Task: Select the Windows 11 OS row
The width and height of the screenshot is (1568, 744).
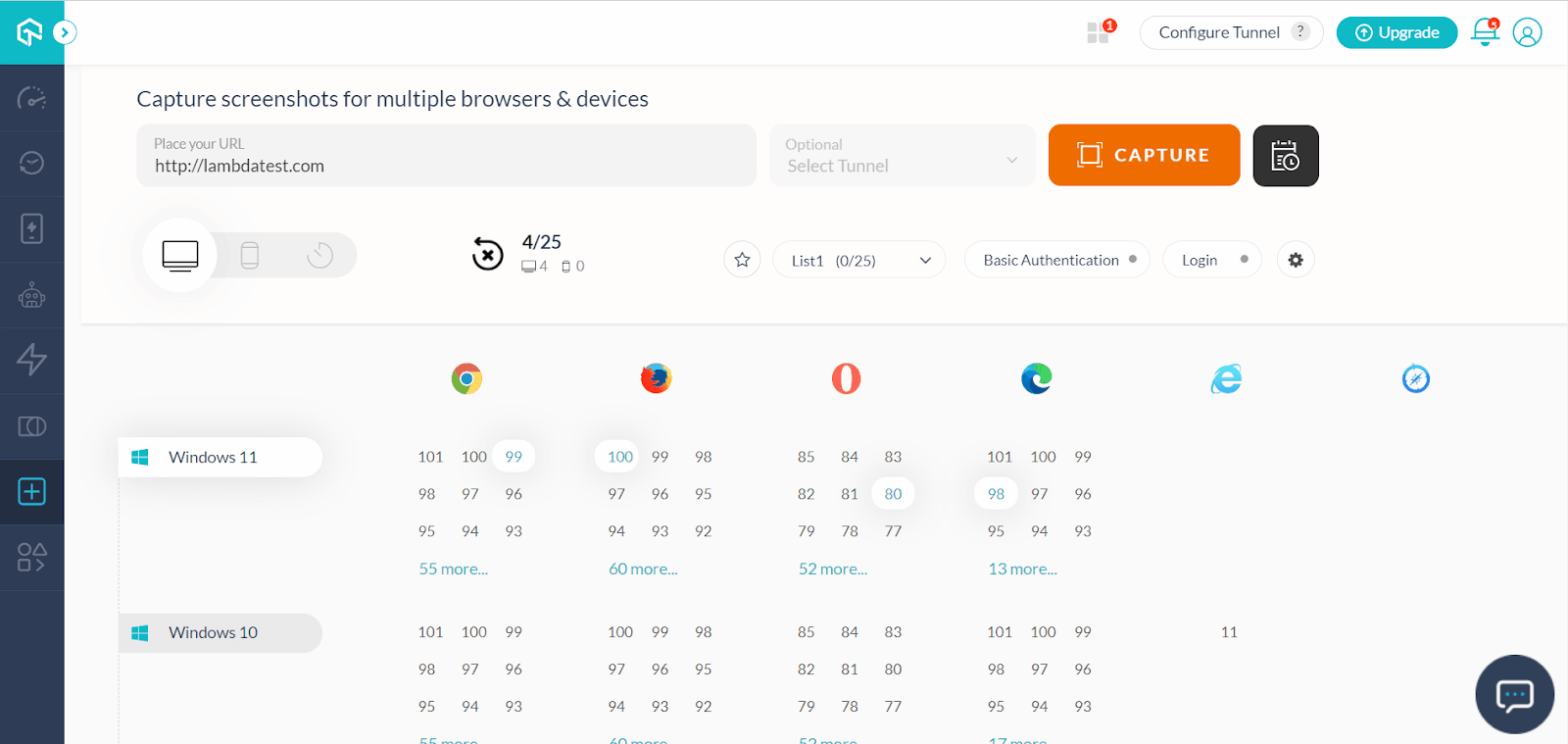Action: [220, 457]
